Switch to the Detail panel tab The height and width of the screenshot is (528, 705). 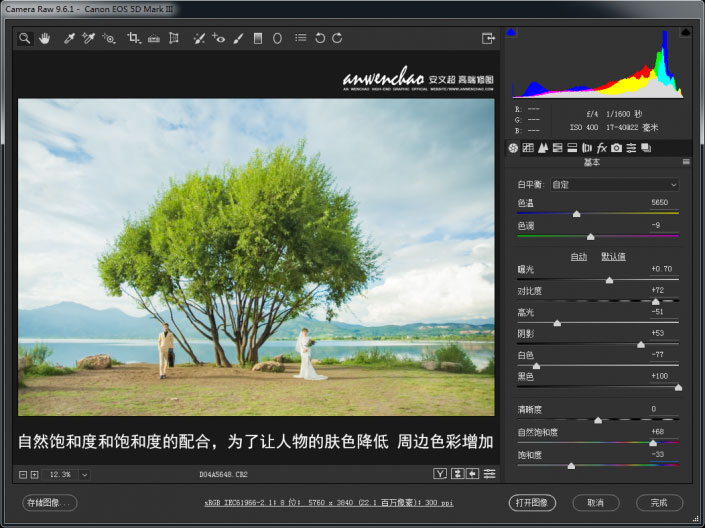click(x=543, y=148)
